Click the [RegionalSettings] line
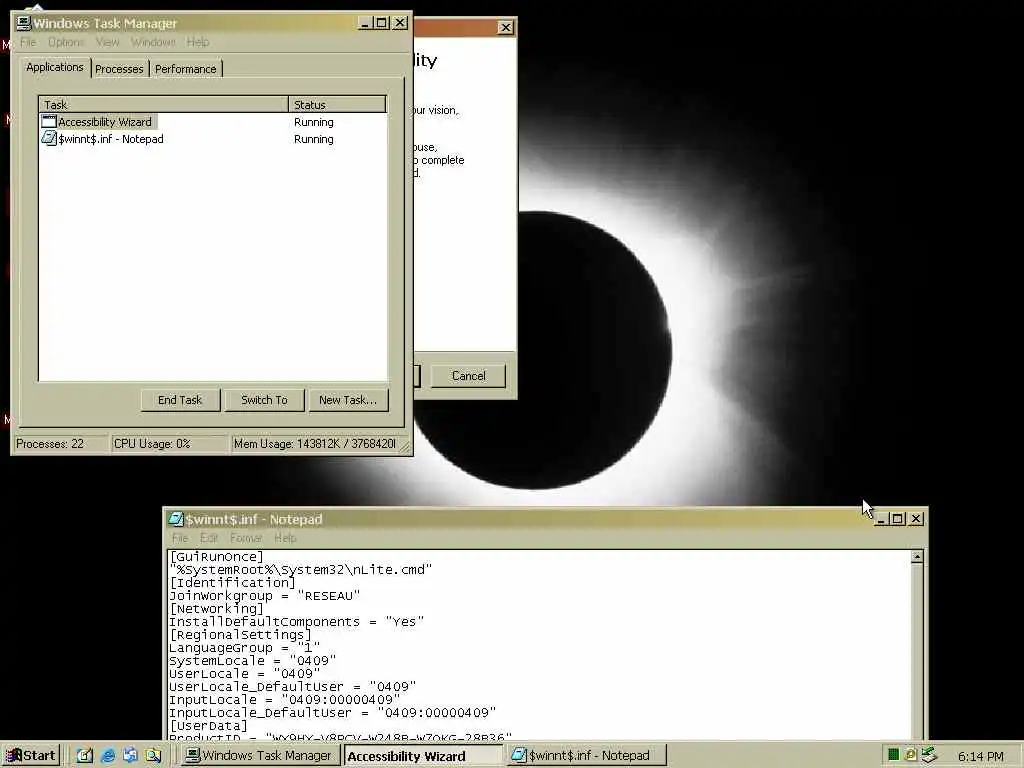The height and width of the screenshot is (768, 1024). [x=240, y=635]
